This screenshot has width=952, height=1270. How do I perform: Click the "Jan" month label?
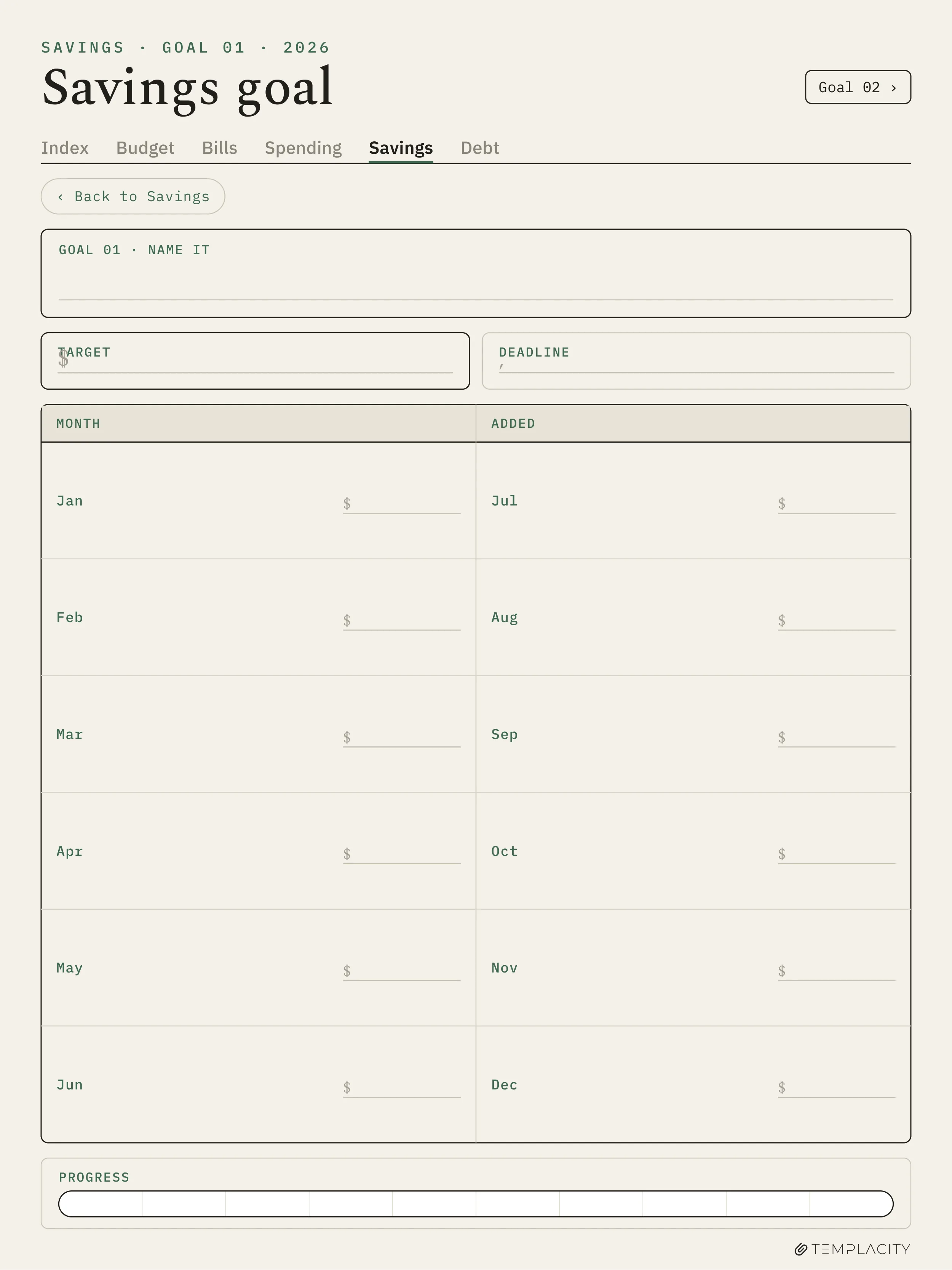[x=69, y=501]
